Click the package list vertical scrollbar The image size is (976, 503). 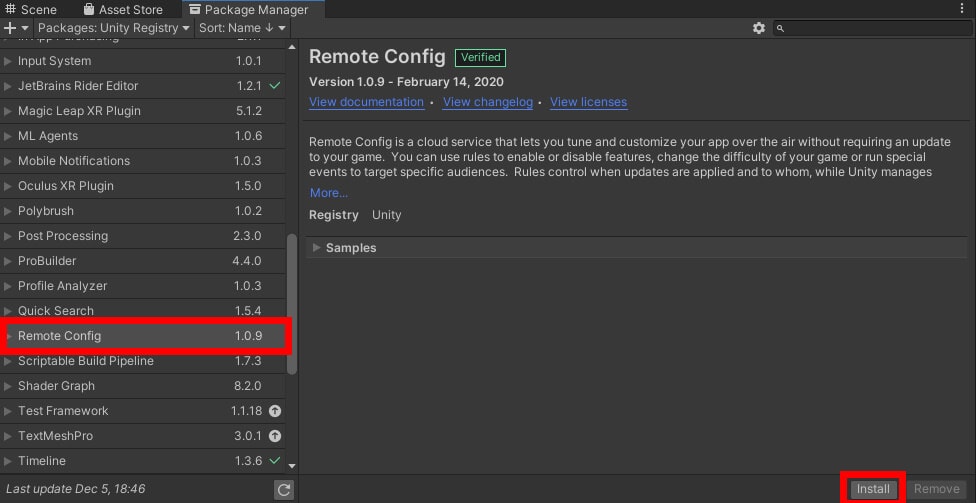coord(292,300)
